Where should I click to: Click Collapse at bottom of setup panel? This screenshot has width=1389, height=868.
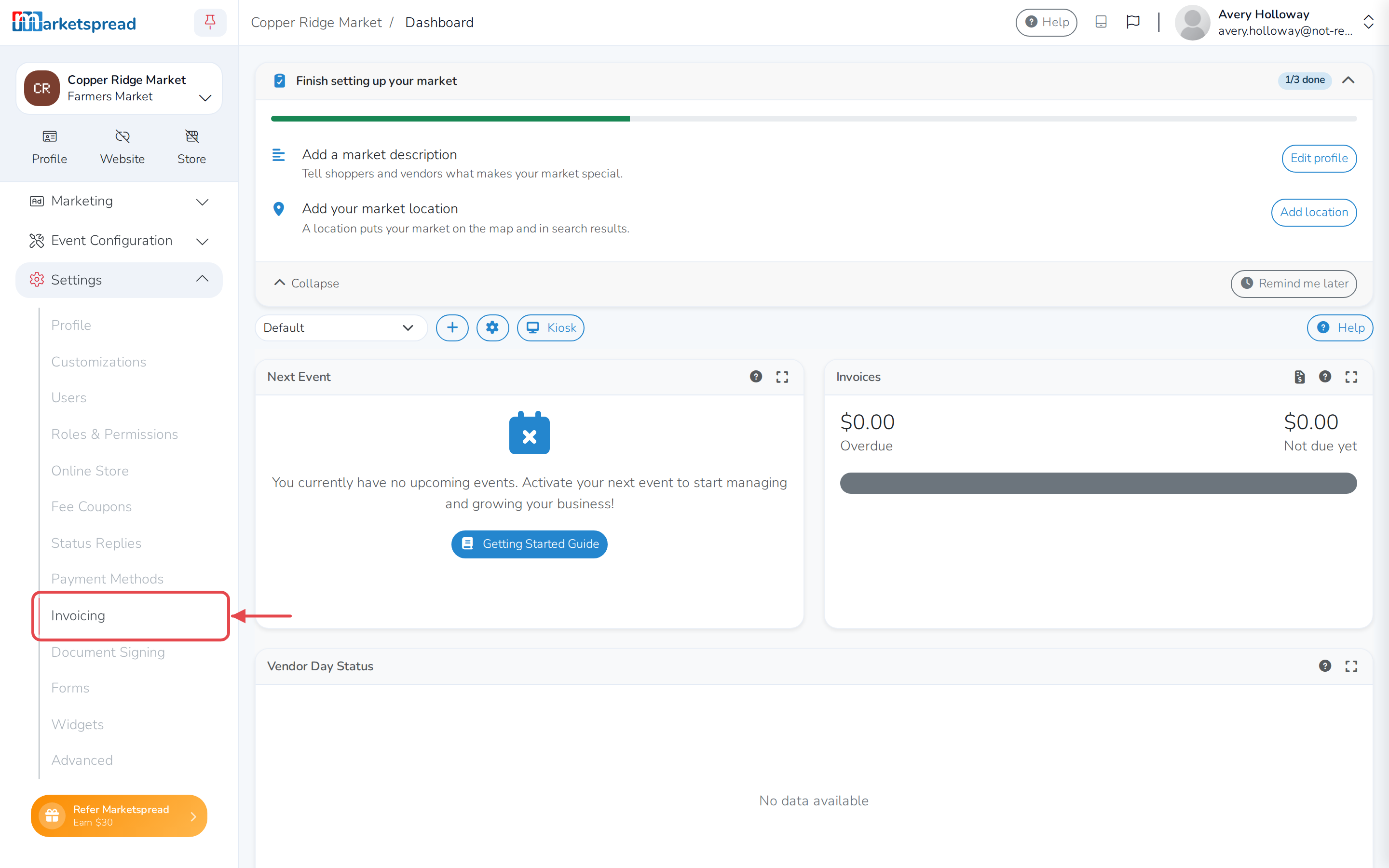pos(307,283)
